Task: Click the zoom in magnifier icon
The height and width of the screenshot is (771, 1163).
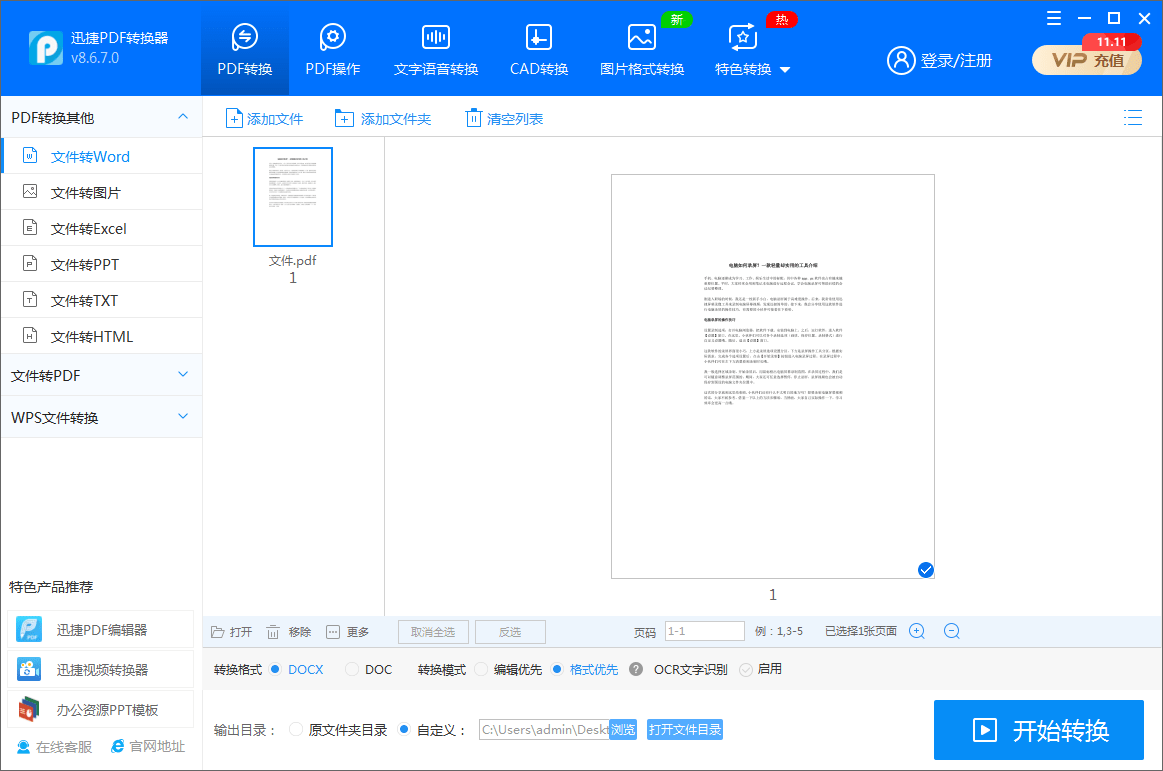Action: point(917,631)
